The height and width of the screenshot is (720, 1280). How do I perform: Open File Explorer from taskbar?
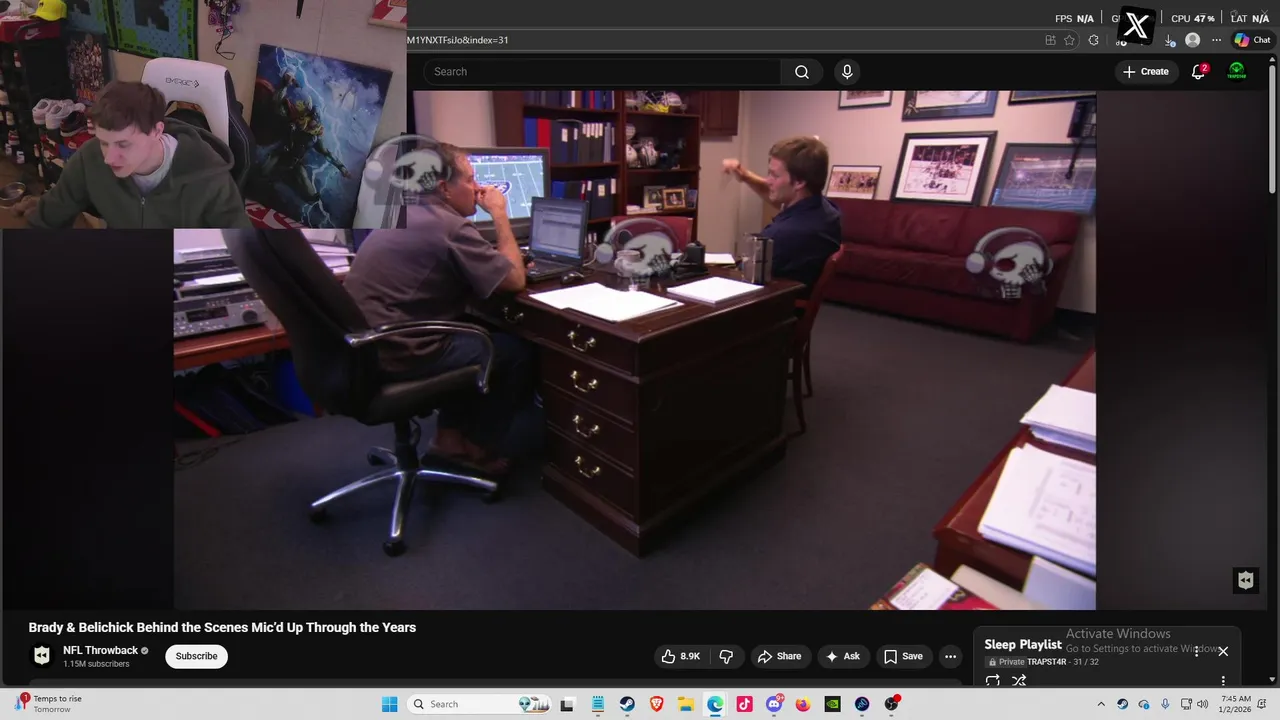pos(685,704)
